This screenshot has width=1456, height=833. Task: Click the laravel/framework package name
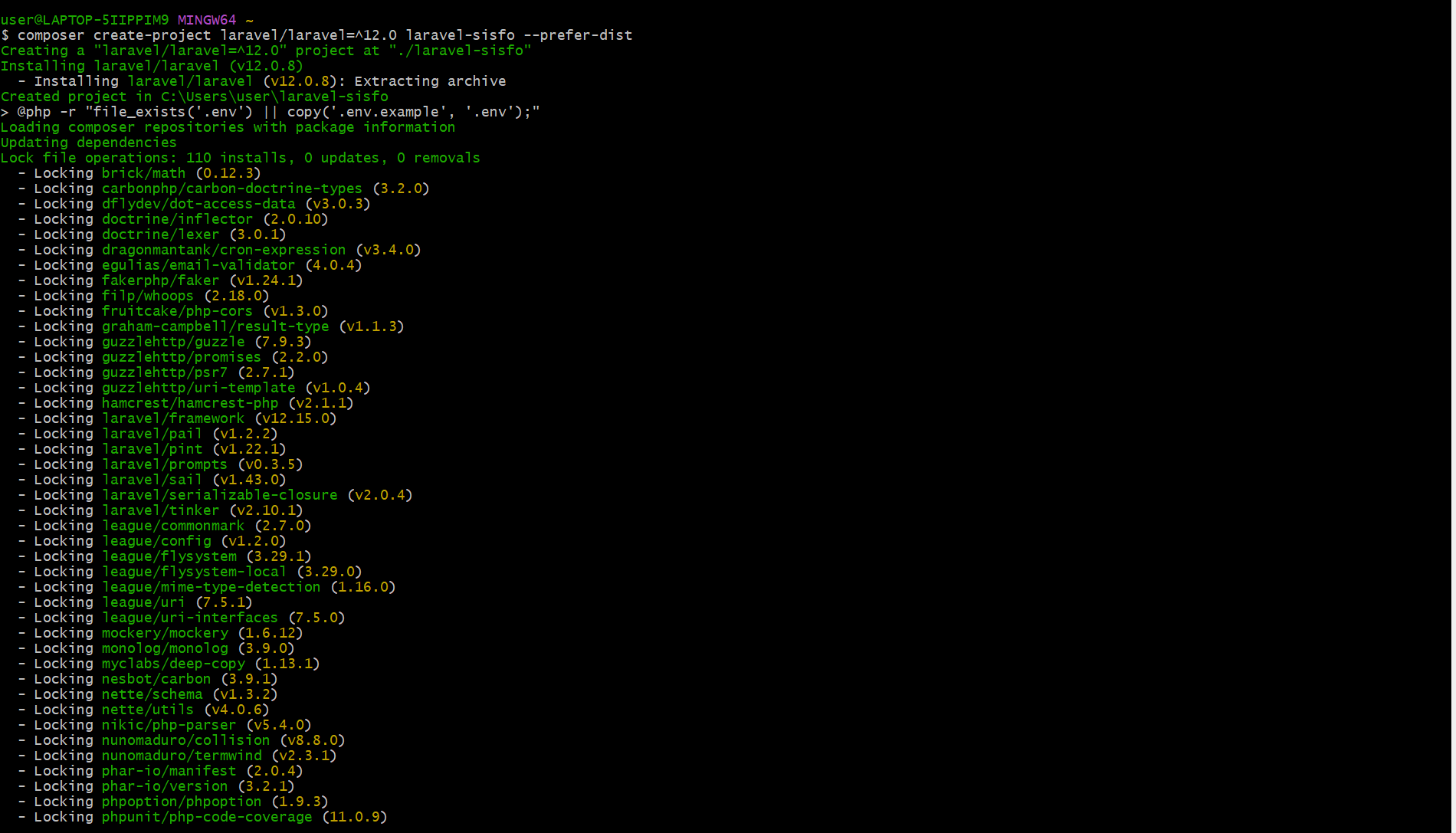click(x=173, y=418)
